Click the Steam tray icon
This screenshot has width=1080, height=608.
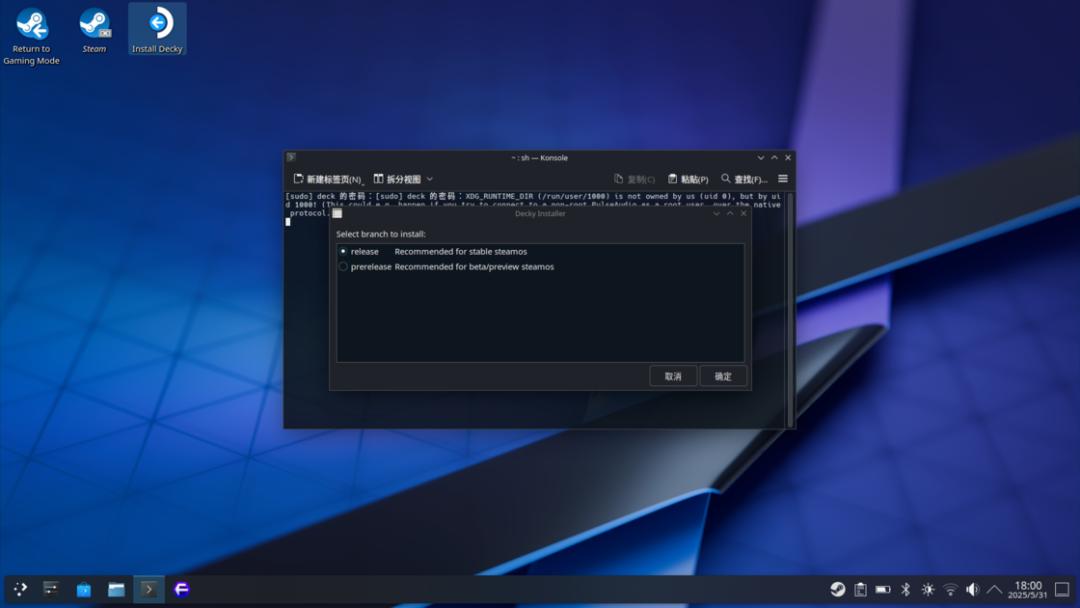click(x=838, y=589)
